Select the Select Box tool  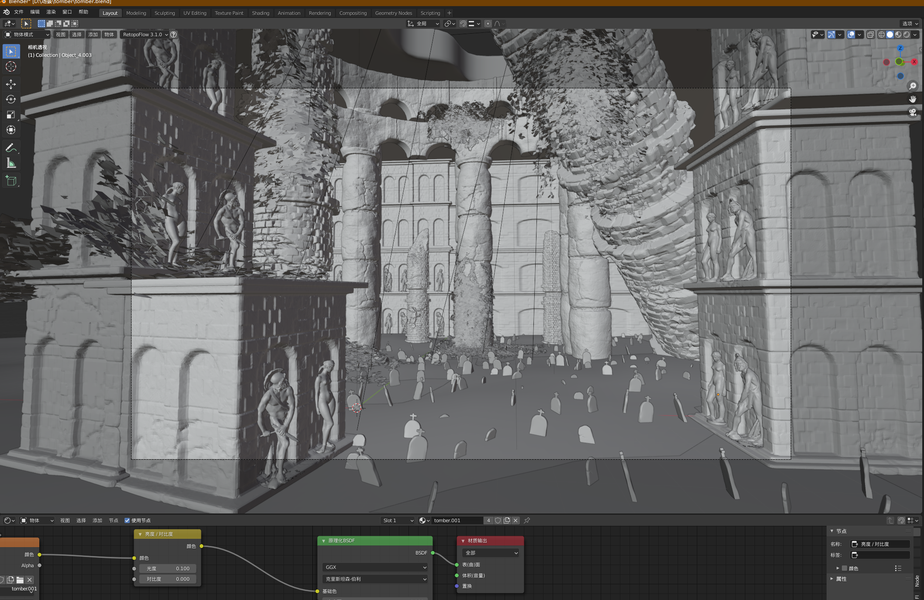coord(11,51)
